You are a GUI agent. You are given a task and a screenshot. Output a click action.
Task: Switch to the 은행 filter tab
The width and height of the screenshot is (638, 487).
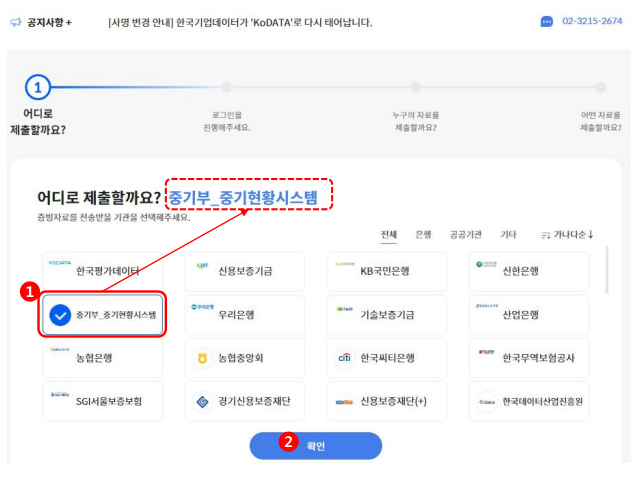pyautogui.click(x=423, y=235)
